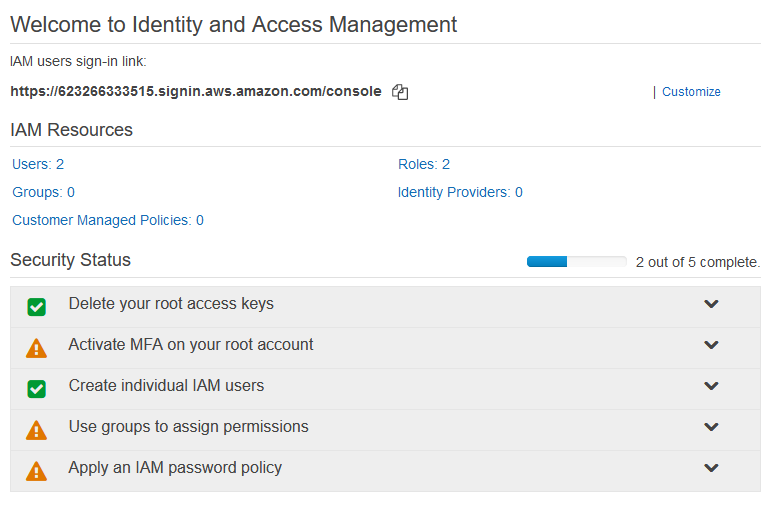Screen dimensions: 783x528
Task: Click the security status progress bar
Action: pos(576,262)
